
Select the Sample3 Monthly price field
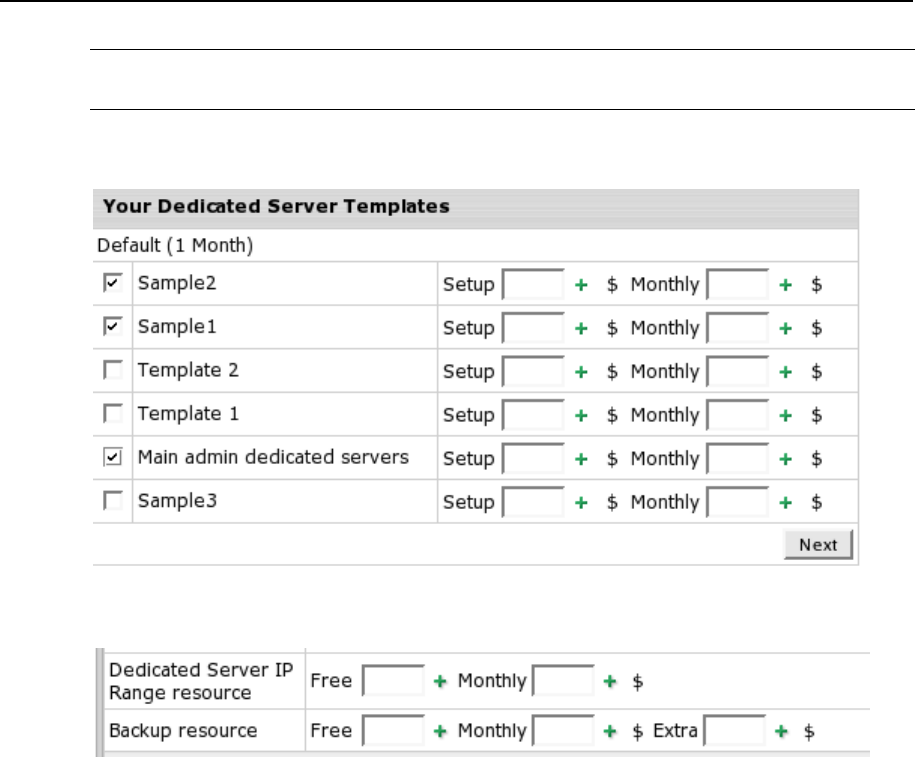pyautogui.click(x=738, y=502)
